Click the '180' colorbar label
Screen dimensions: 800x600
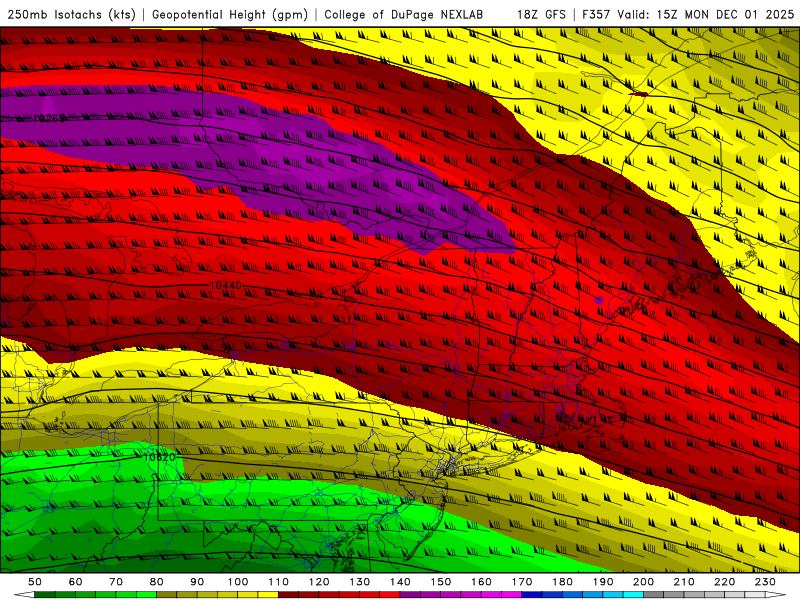[562, 582]
